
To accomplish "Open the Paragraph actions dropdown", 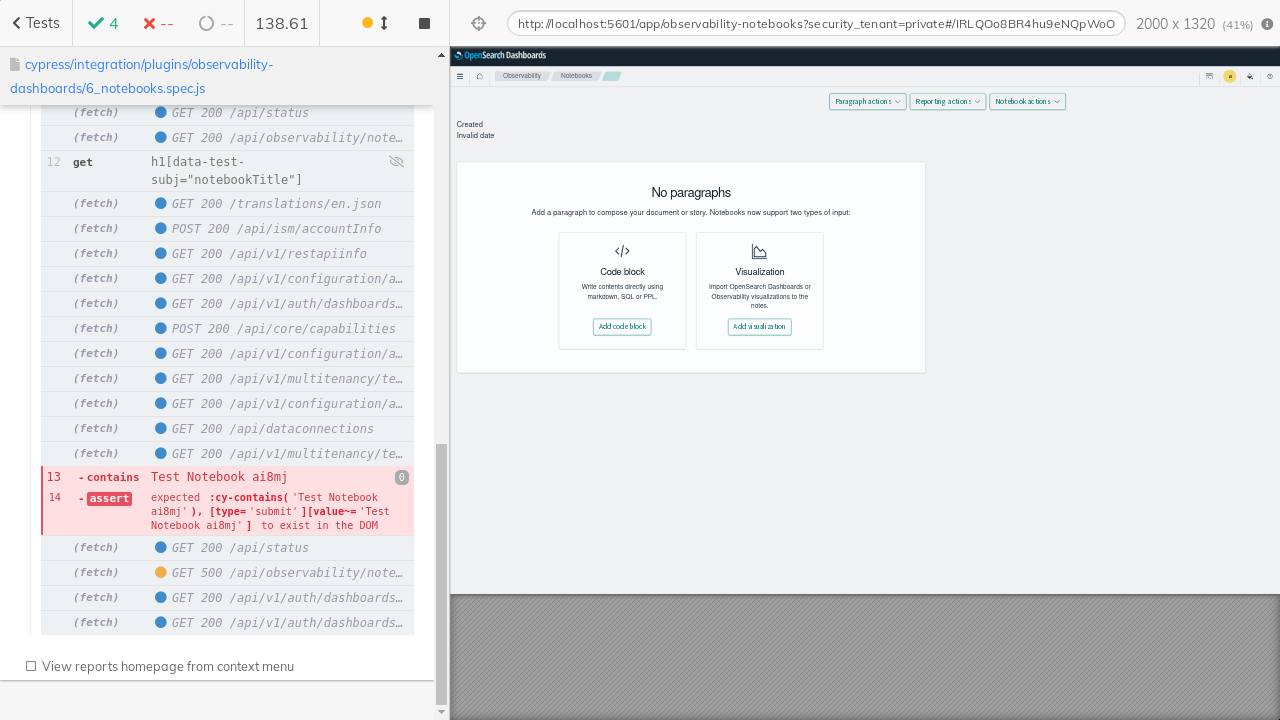I will click(867, 101).
